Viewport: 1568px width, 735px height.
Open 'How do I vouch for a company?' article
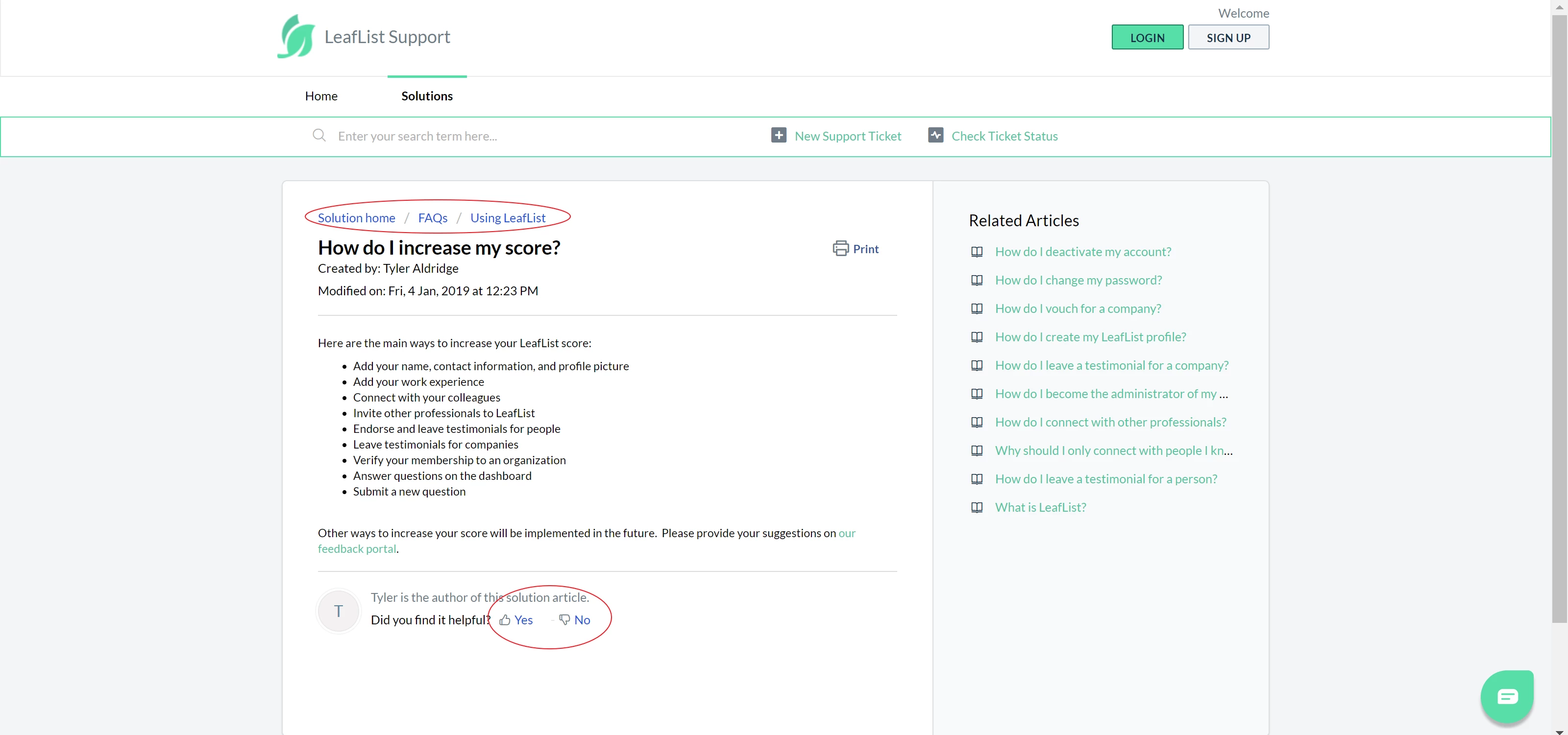coord(1078,308)
